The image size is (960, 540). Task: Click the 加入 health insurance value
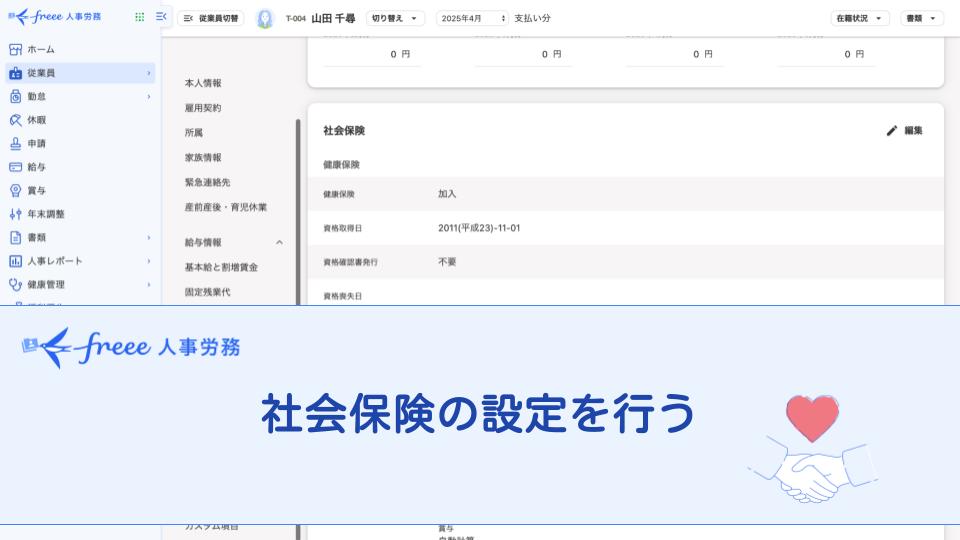447,193
